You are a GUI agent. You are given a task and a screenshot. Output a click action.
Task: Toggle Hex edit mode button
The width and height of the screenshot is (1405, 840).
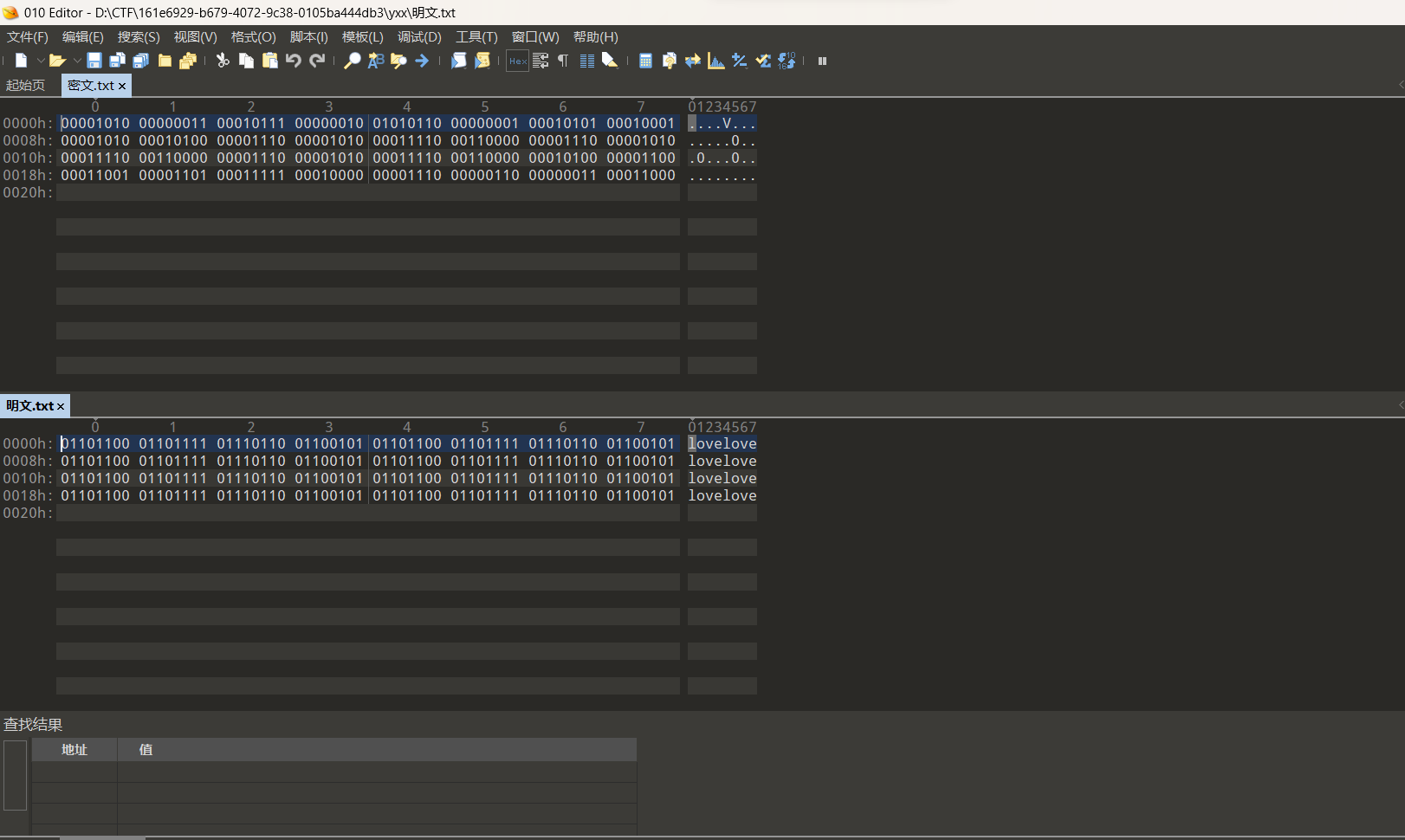(x=517, y=61)
